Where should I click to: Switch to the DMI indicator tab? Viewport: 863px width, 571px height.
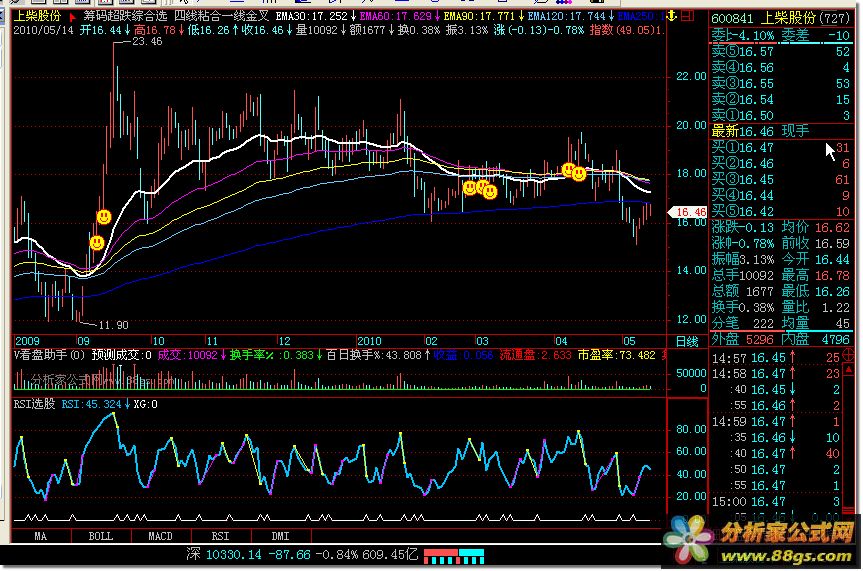point(281,537)
